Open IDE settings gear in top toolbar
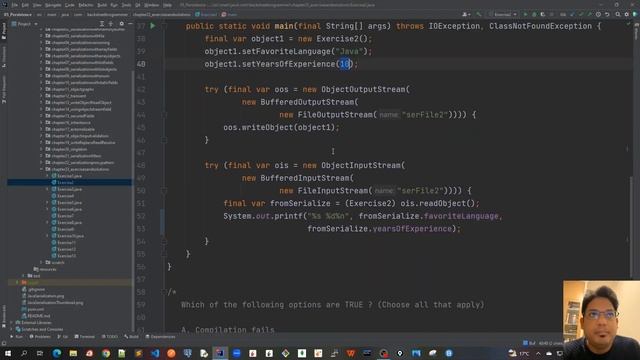Screen dimensions: 640x360 pyautogui.click(x=627, y=14)
